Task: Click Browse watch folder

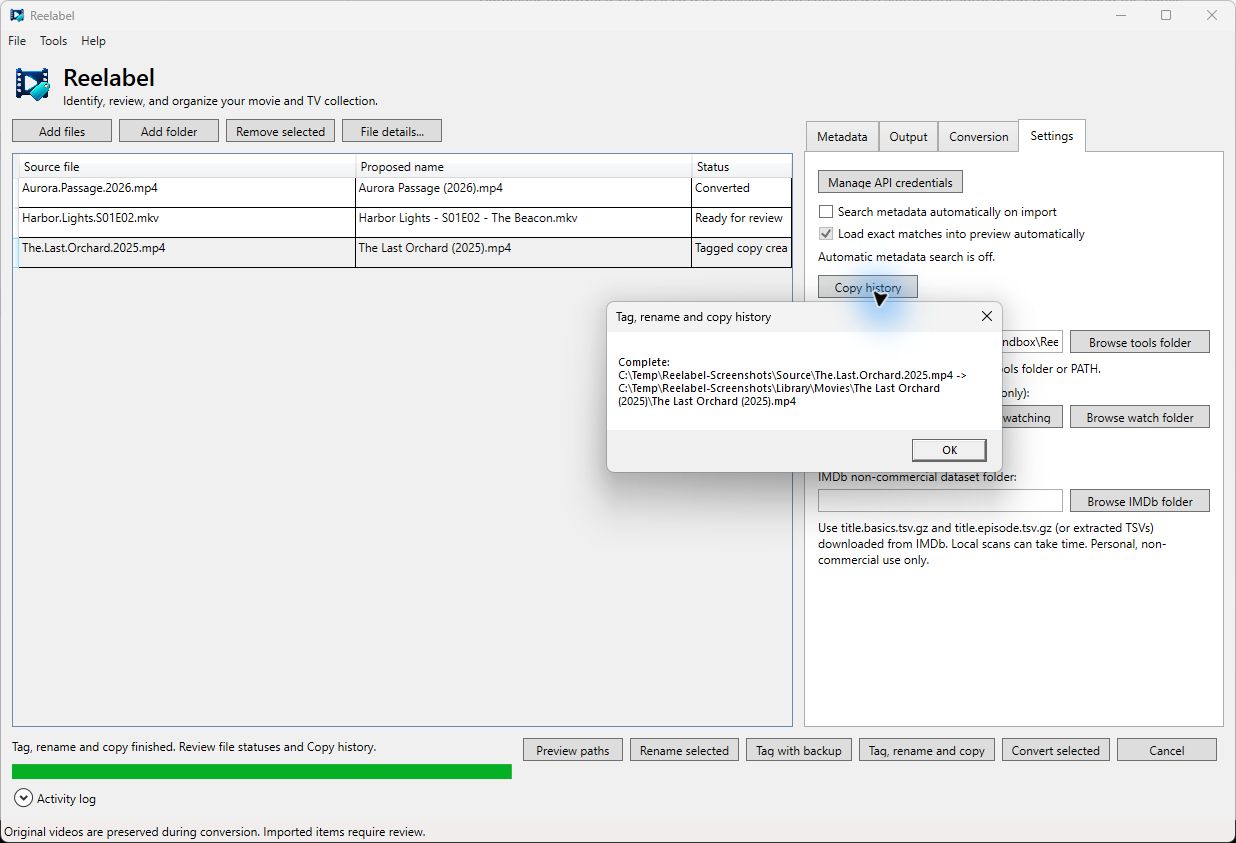Action: click(x=1139, y=417)
